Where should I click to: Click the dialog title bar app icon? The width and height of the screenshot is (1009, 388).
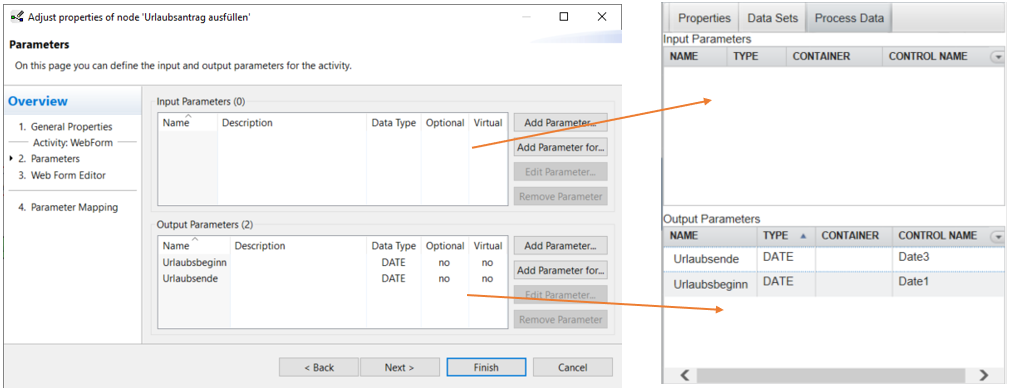pyautogui.click(x=17, y=17)
